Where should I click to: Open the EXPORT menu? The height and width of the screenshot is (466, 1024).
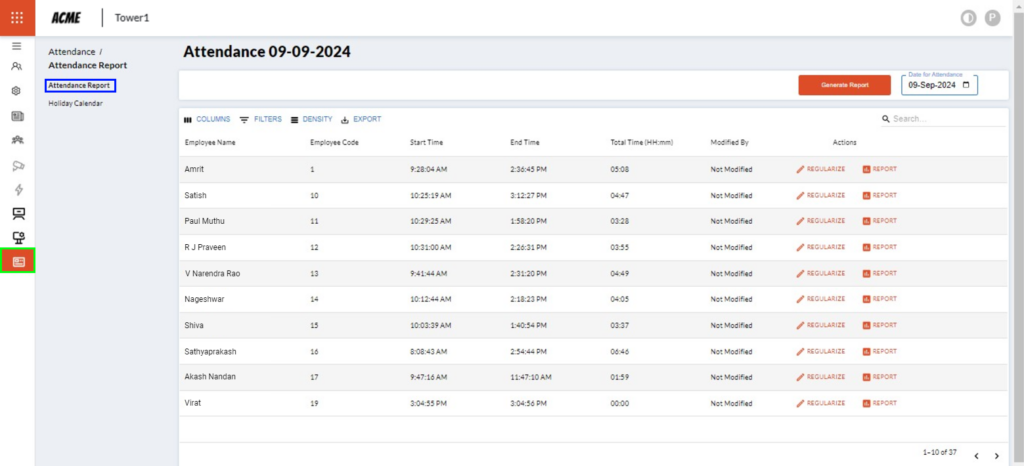[361, 119]
